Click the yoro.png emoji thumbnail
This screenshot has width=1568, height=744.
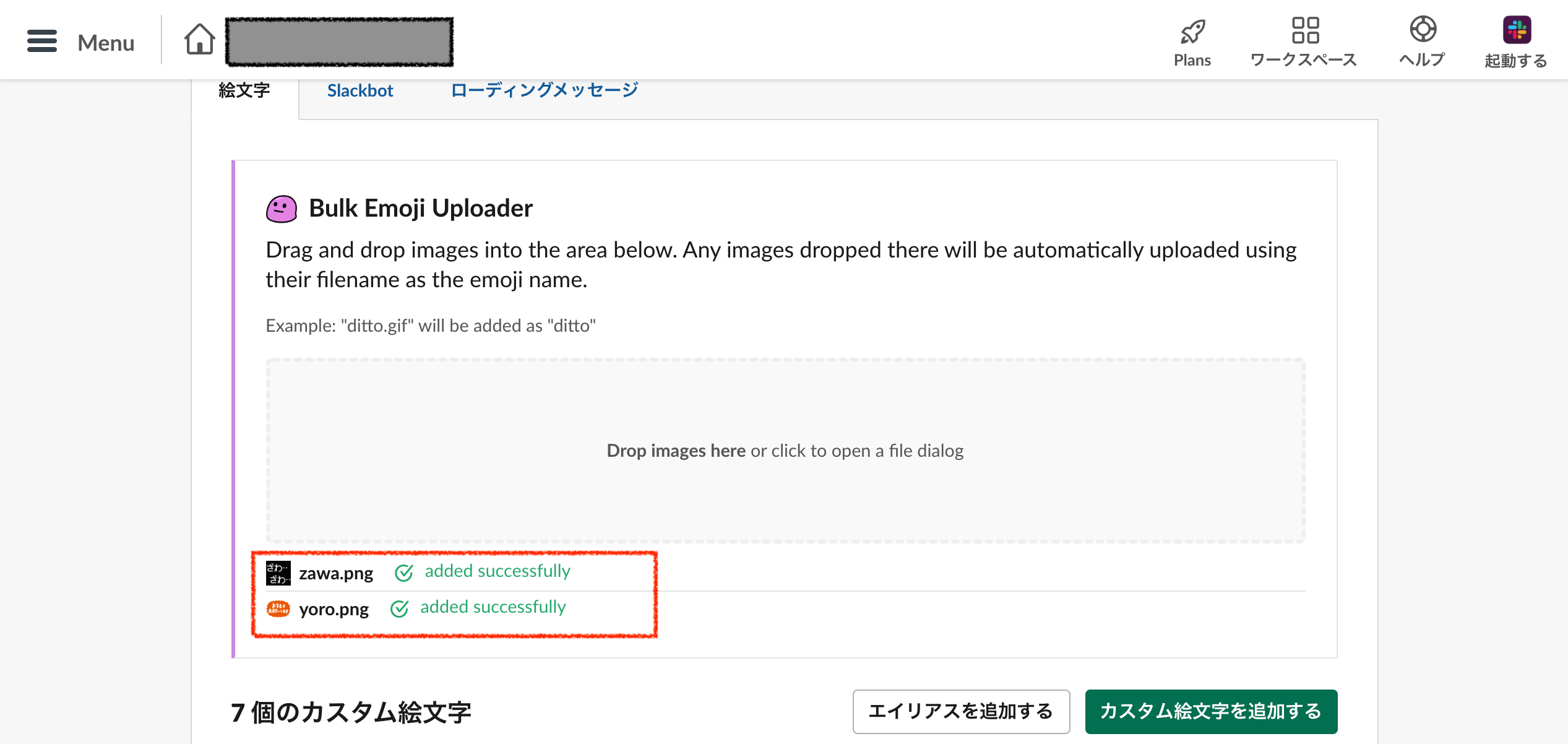pyautogui.click(x=278, y=609)
